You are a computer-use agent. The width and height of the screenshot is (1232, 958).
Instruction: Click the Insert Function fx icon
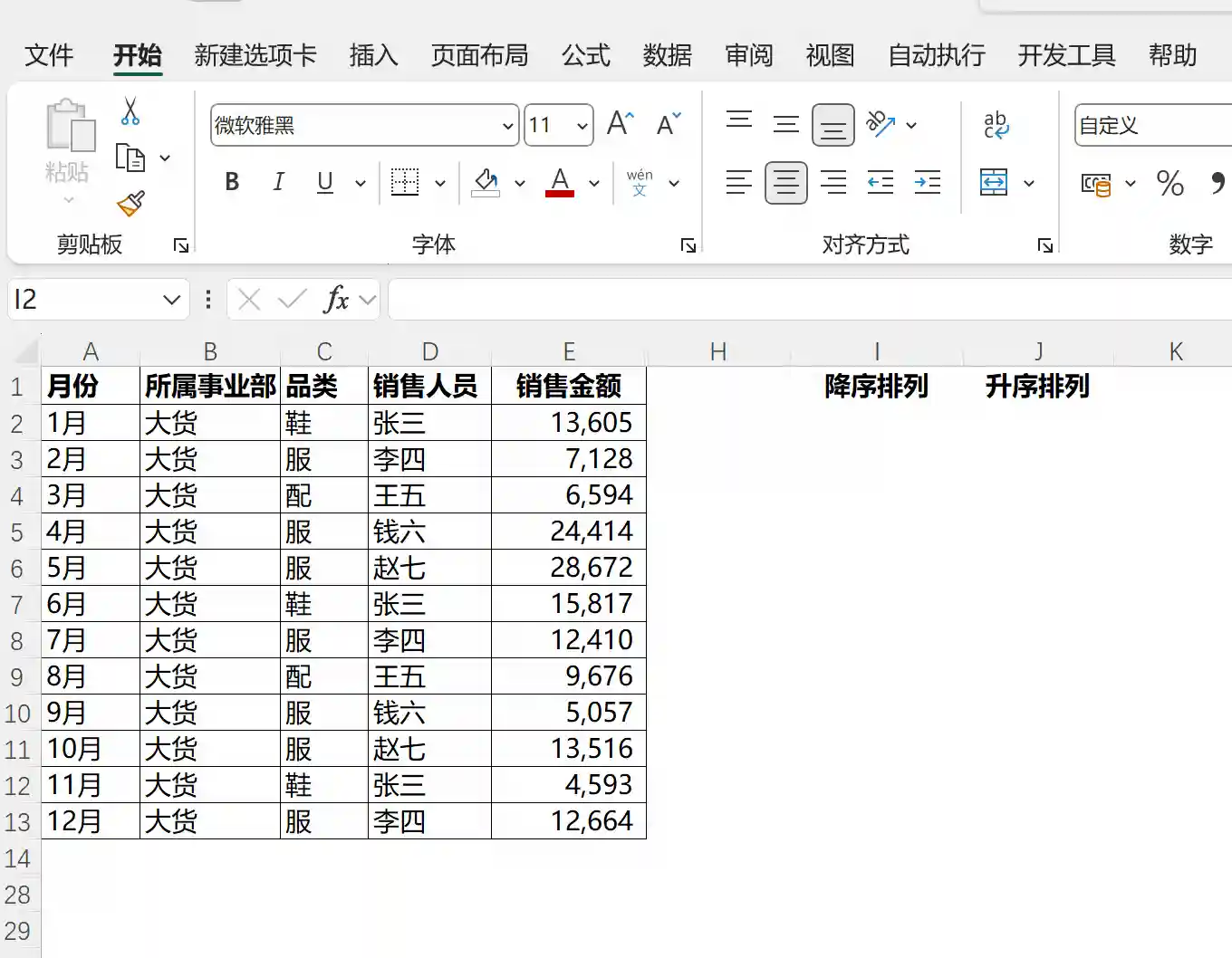point(336,299)
